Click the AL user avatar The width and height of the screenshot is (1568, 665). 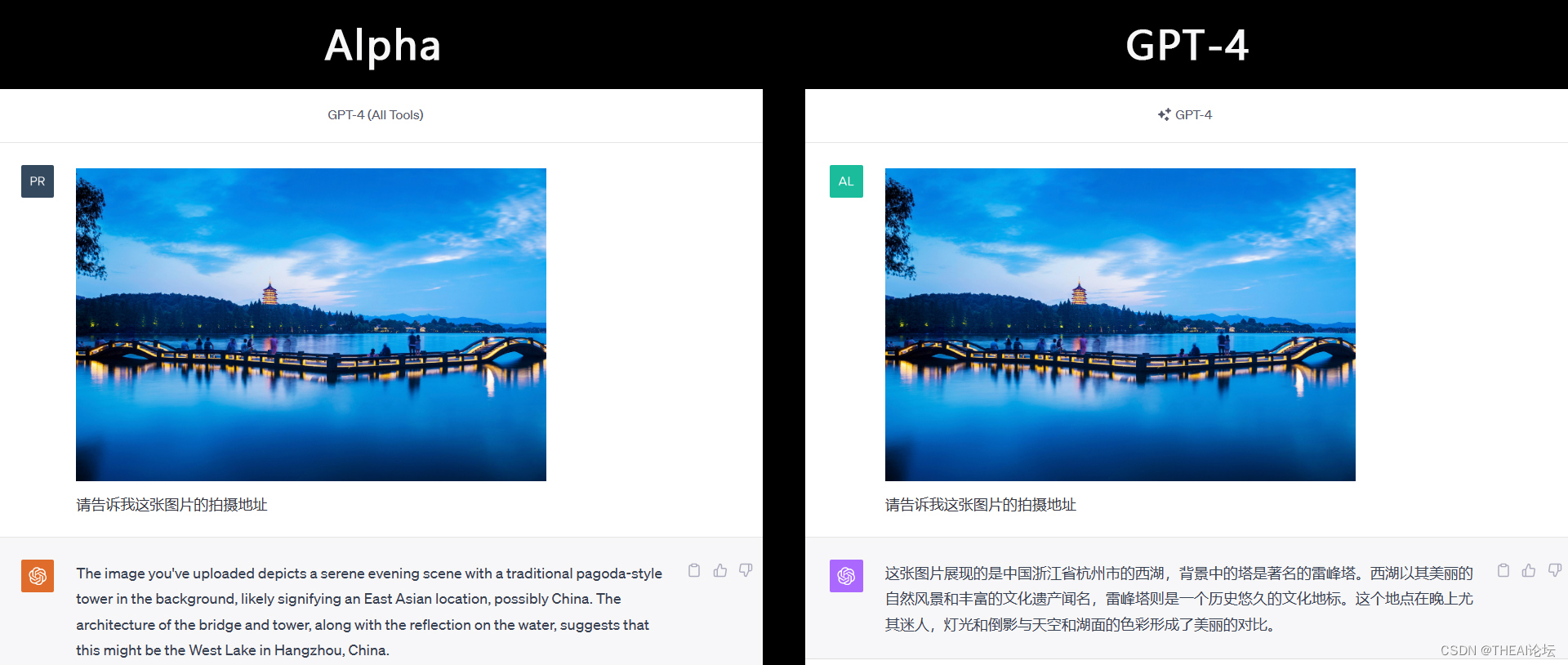point(846,181)
